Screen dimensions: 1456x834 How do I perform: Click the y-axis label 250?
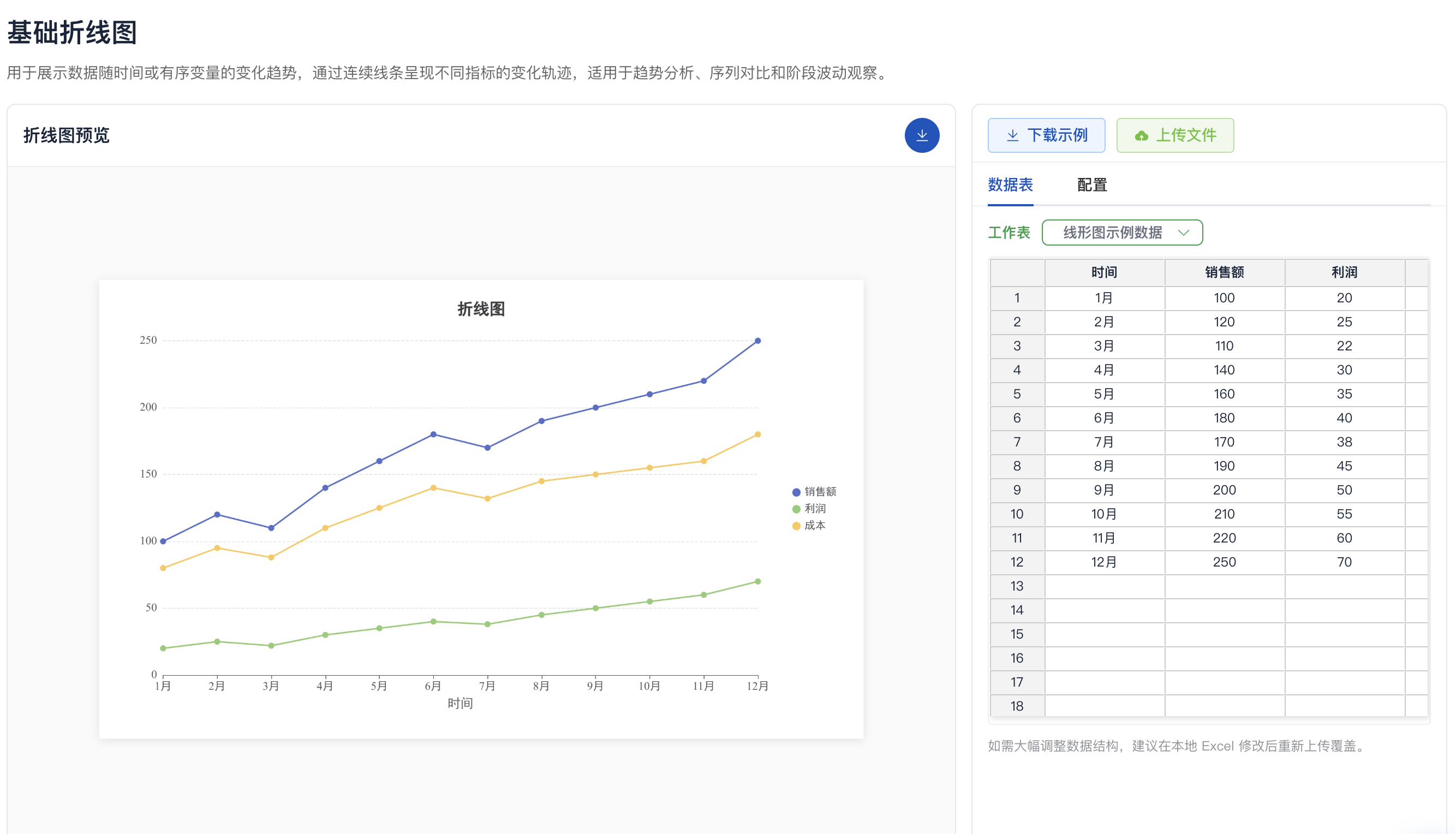coord(148,340)
